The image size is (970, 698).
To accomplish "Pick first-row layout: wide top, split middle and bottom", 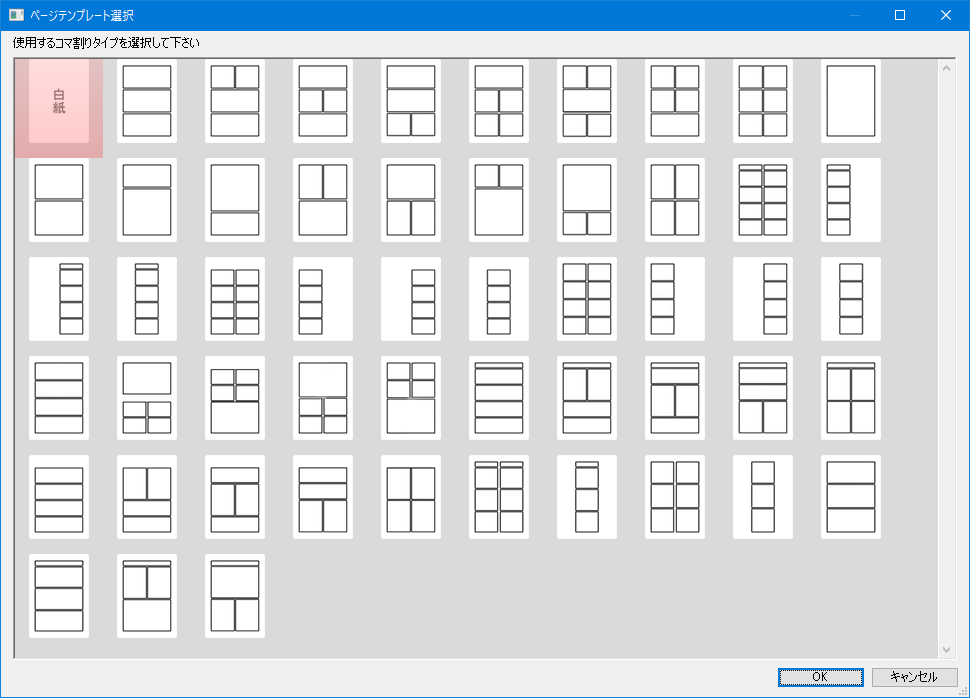I will (499, 101).
